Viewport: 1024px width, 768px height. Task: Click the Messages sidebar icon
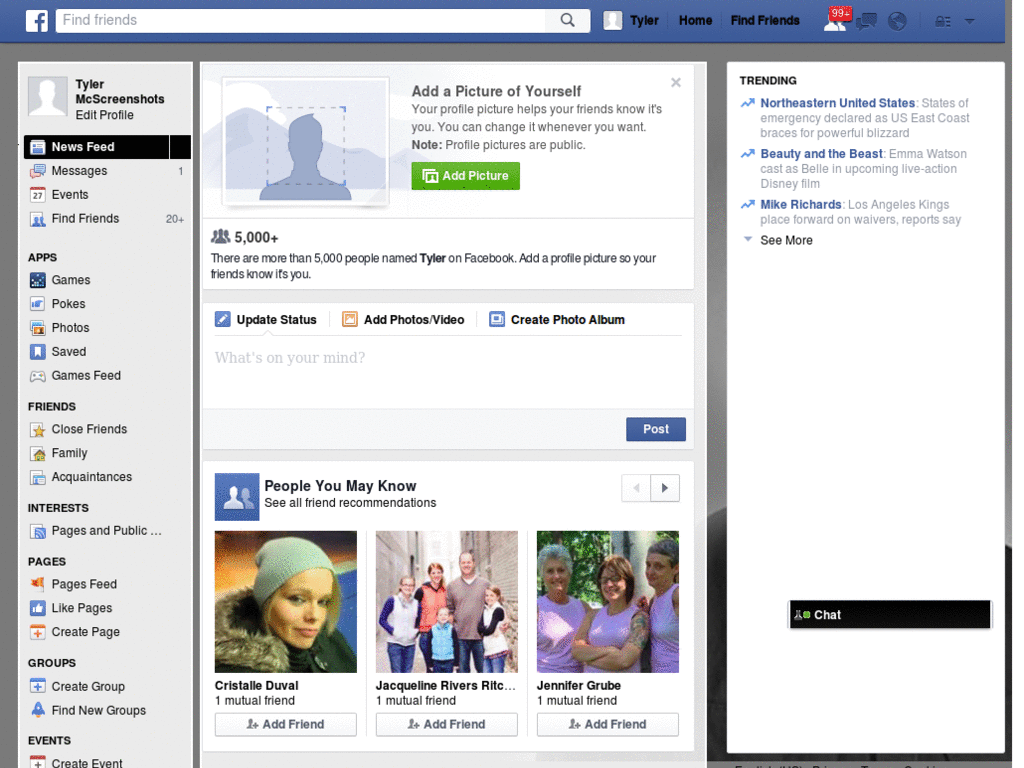click(x=38, y=171)
